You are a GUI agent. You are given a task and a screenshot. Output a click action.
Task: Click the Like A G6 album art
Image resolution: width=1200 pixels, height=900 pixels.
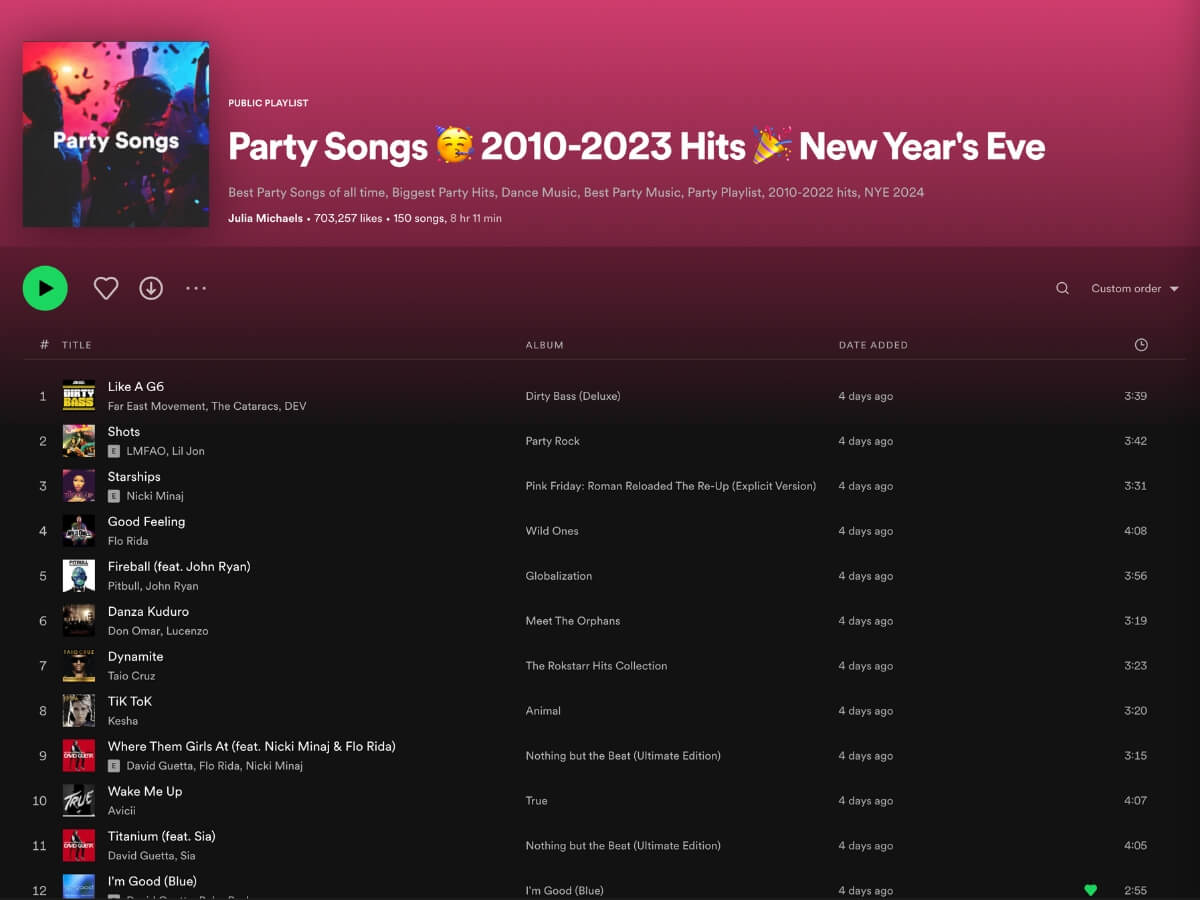(x=79, y=396)
